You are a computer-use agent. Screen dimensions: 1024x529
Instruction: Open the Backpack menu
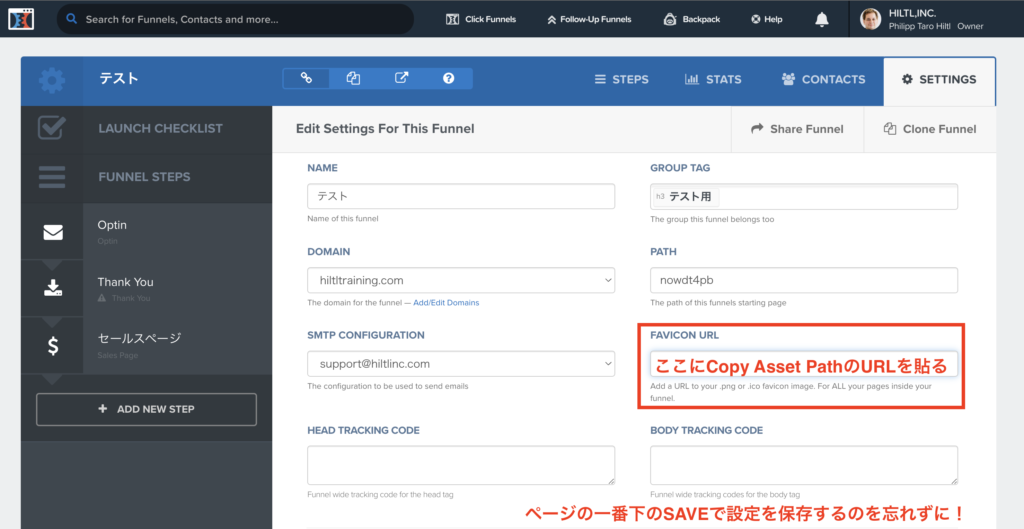coord(692,19)
